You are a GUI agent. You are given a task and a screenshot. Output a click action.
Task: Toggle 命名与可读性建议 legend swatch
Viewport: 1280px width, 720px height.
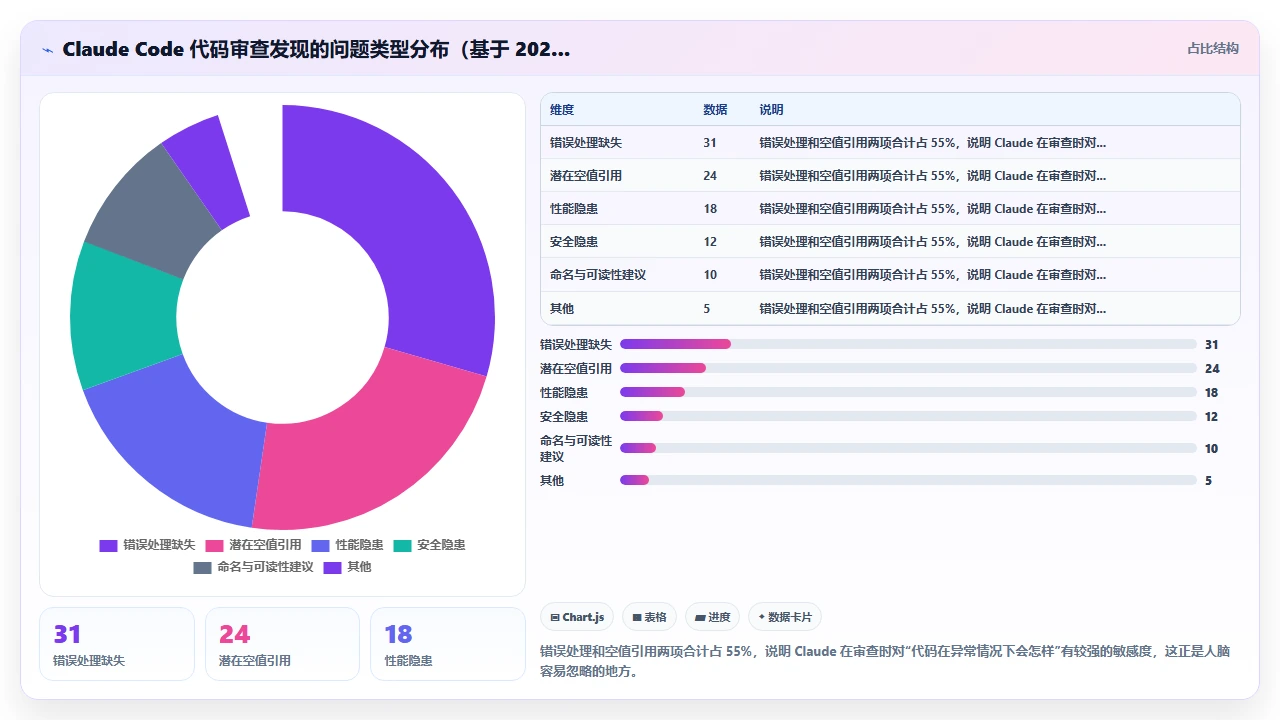click(x=202, y=567)
